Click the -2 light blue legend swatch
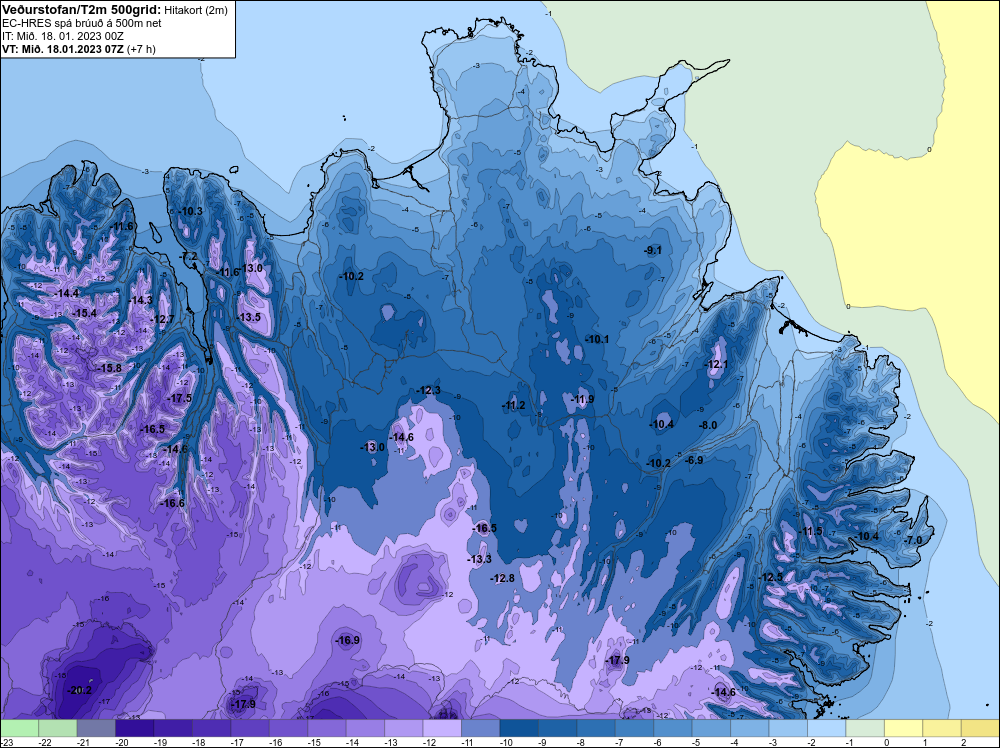Screen dimensions: 1000x748 pyautogui.click(x=827, y=728)
